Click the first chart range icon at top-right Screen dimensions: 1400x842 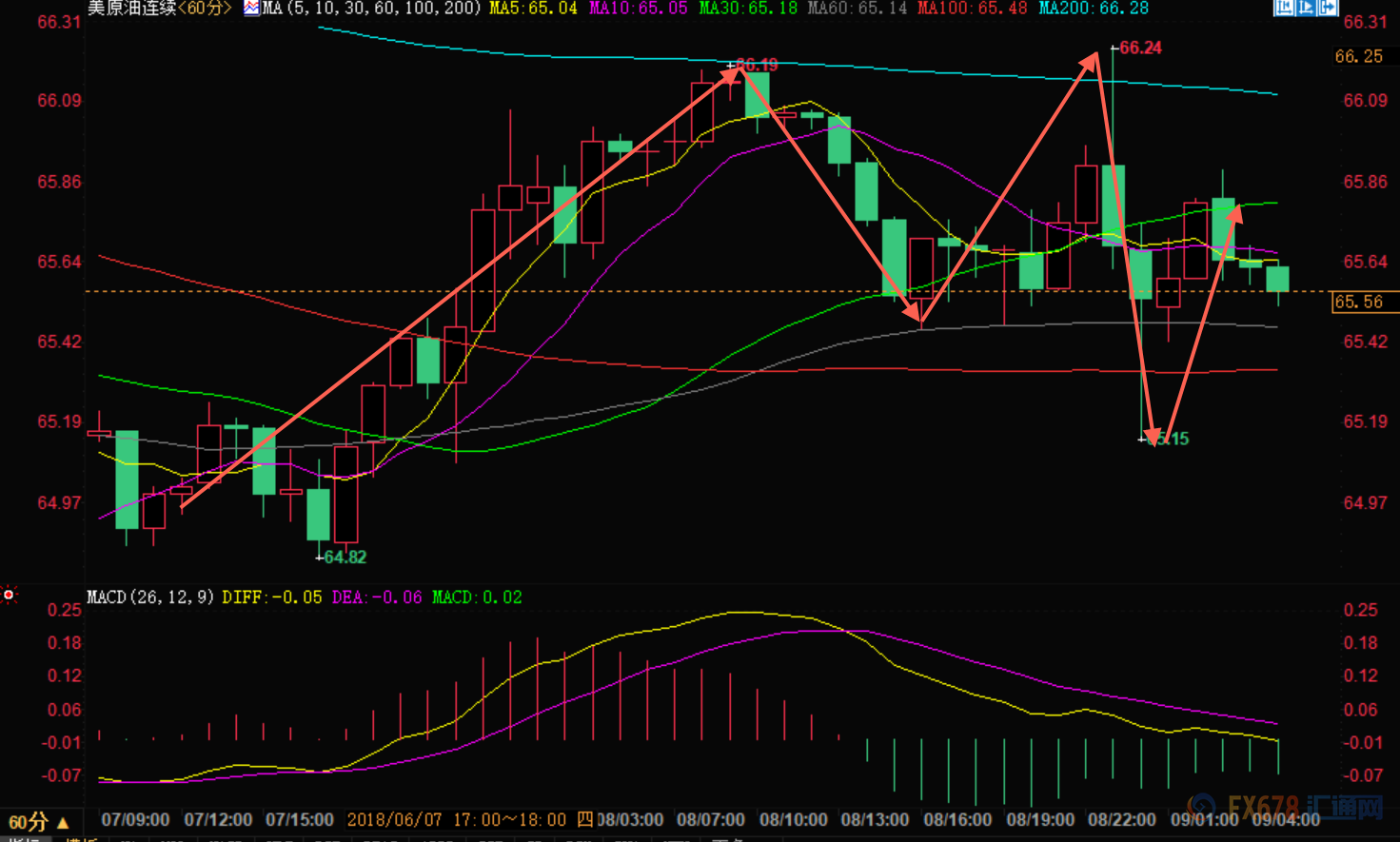coord(1283,8)
